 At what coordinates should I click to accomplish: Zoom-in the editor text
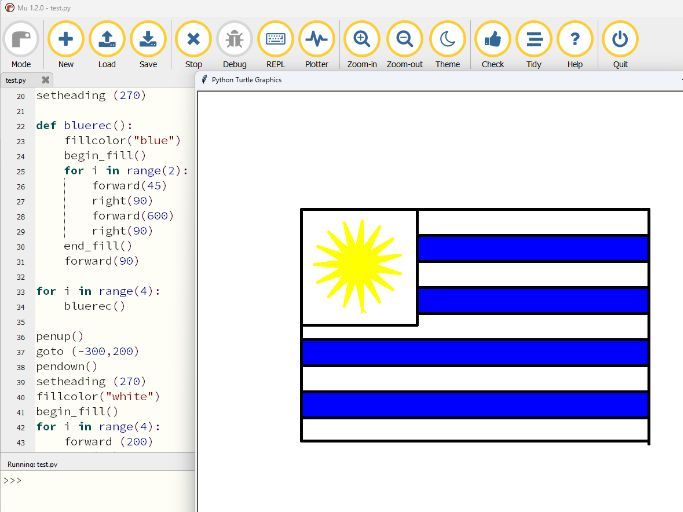click(362, 45)
